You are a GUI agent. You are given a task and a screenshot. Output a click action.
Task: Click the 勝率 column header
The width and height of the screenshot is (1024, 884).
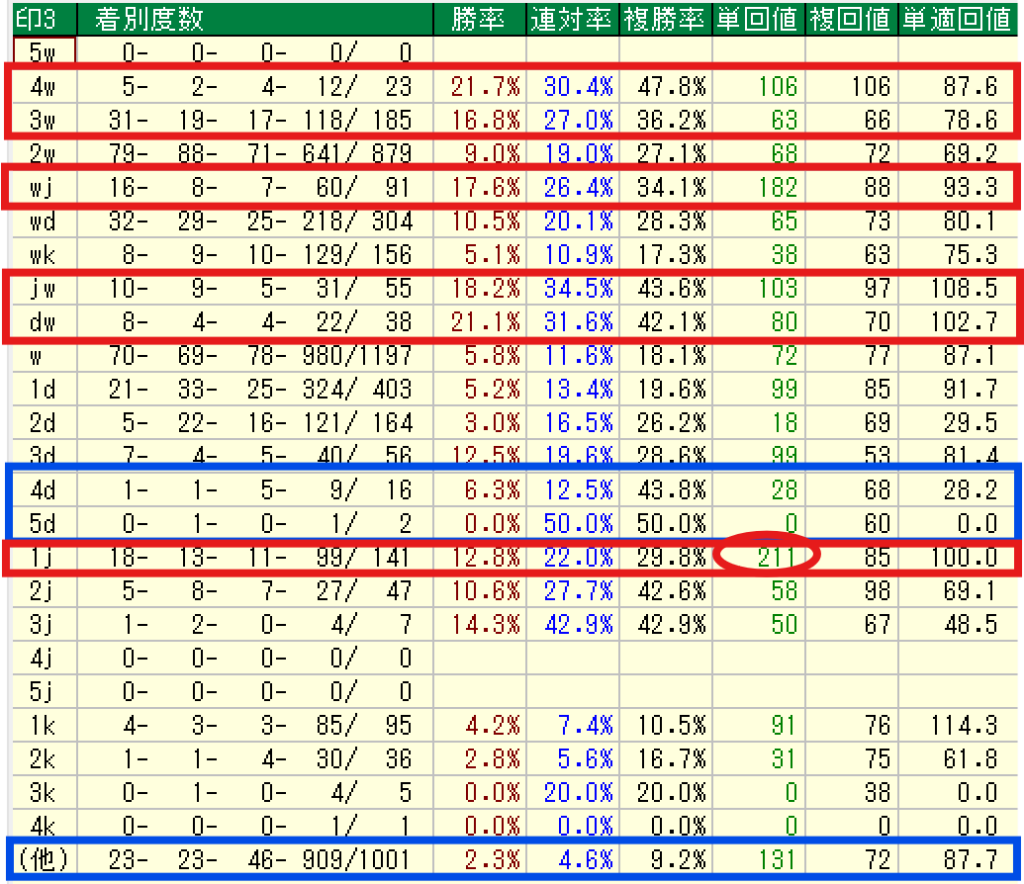coord(478,18)
